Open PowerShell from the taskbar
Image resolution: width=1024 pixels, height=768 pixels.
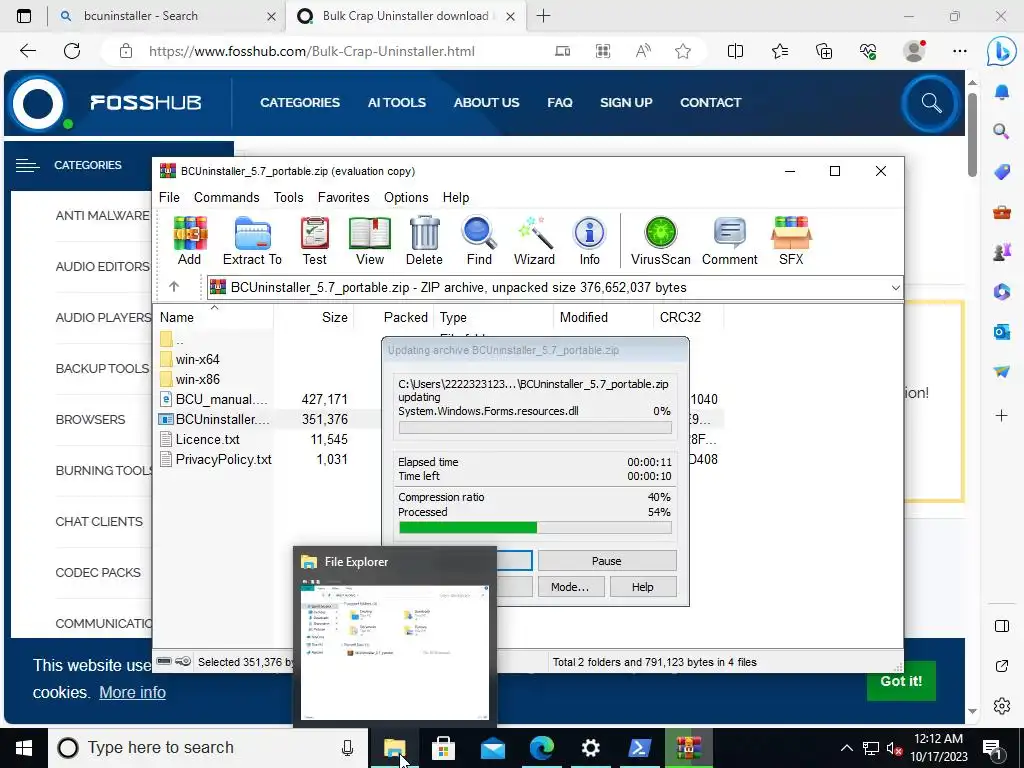pyautogui.click(x=639, y=748)
